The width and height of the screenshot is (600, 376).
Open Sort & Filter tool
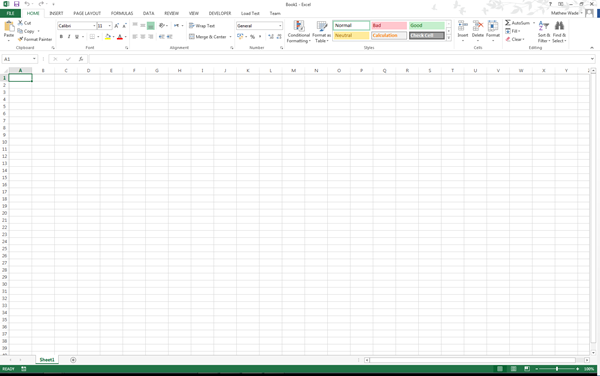pos(543,32)
